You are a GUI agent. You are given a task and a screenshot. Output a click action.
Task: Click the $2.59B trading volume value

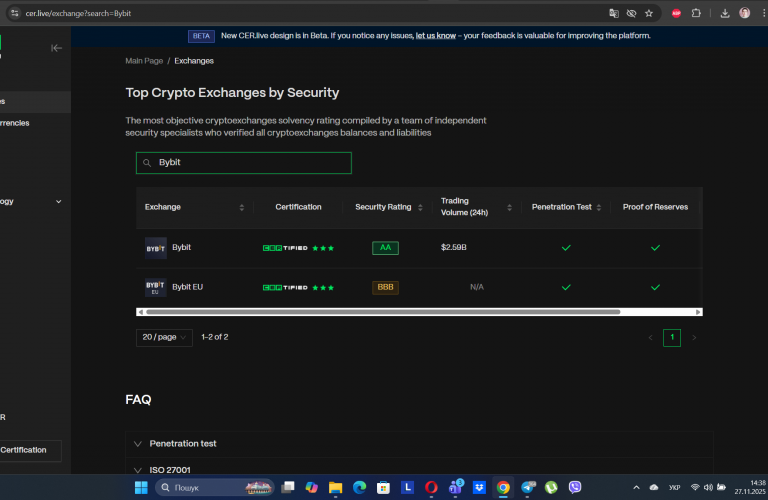click(454, 247)
